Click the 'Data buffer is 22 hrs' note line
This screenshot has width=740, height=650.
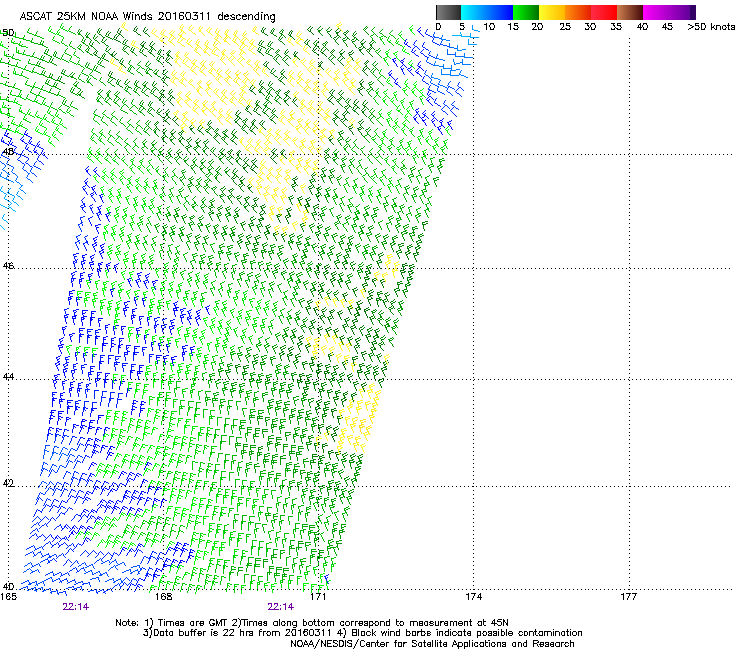[362, 633]
